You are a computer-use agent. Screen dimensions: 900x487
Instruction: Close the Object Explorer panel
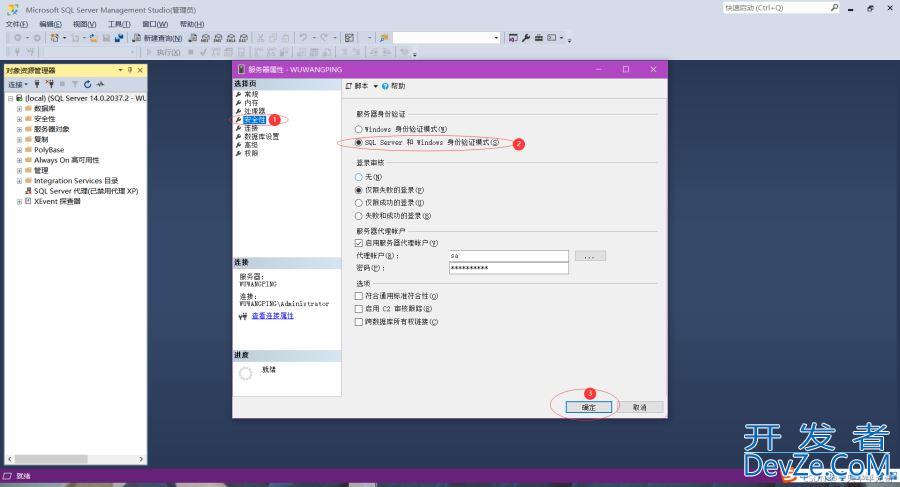[x=139, y=70]
